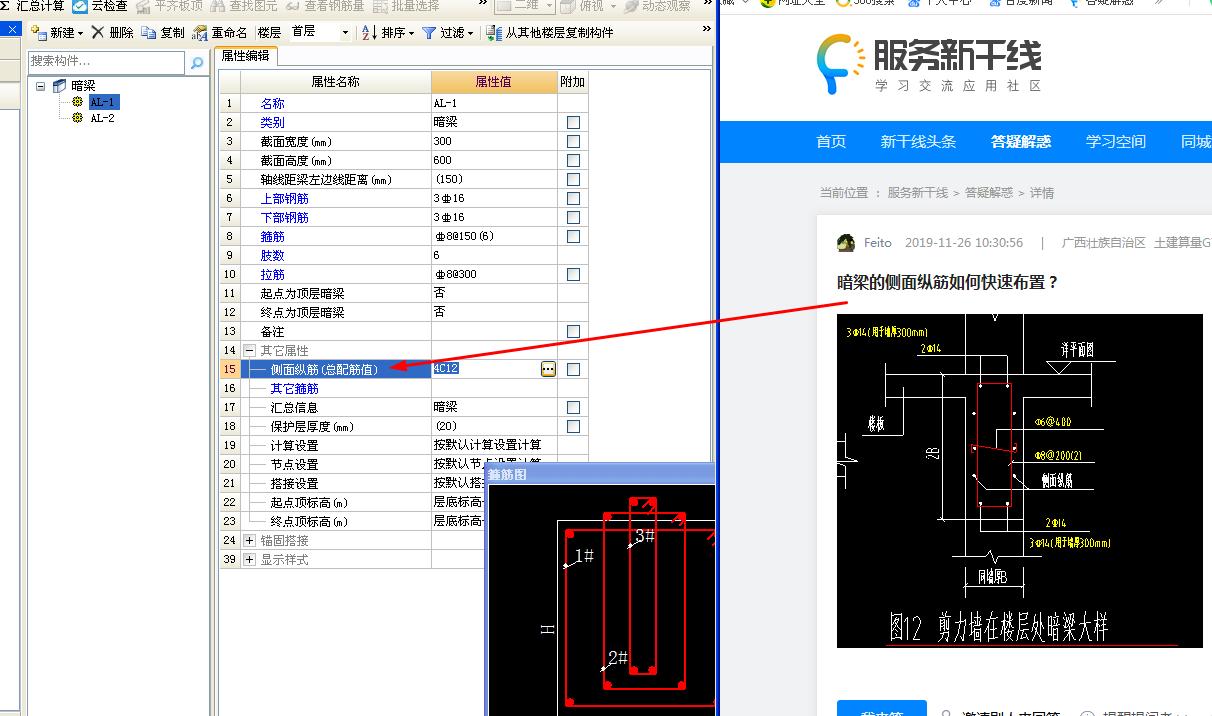Open the 答疑解惑 nav tab
Screen dimensions: 1212x716
click(x=1021, y=141)
